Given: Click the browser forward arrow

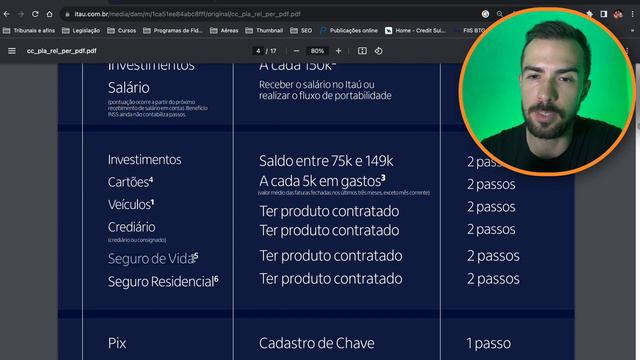Looking at the screenshot, I should (20, 14).
